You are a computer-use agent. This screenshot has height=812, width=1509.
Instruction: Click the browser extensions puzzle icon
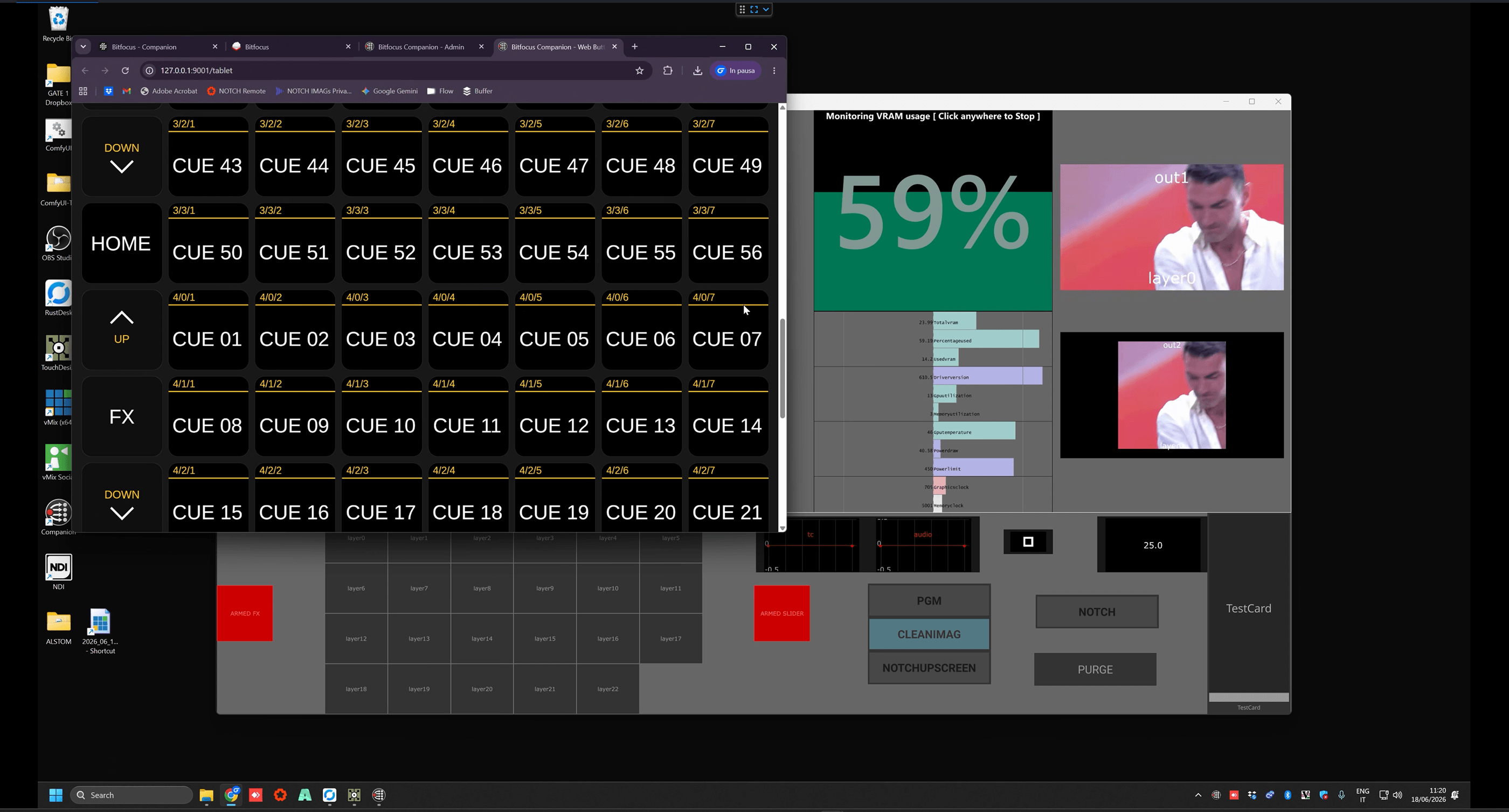pyautogui.click(x=667, y=70)
